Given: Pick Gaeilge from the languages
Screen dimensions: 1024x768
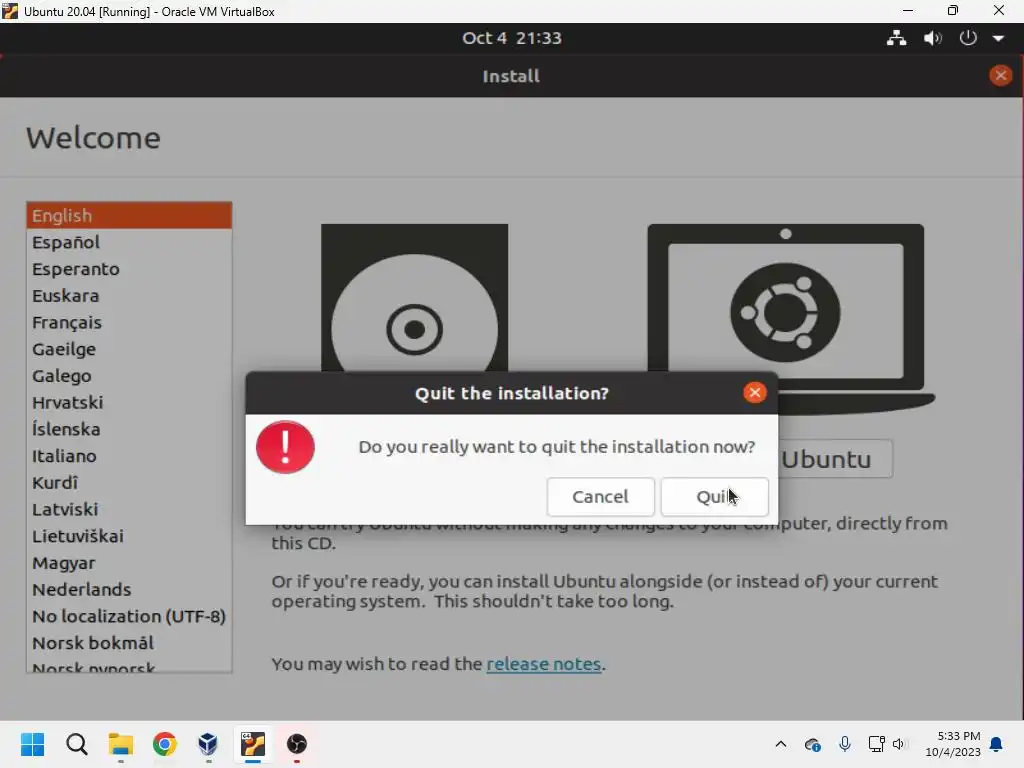Looking at the screenshot, I should [x=129, y=349].
